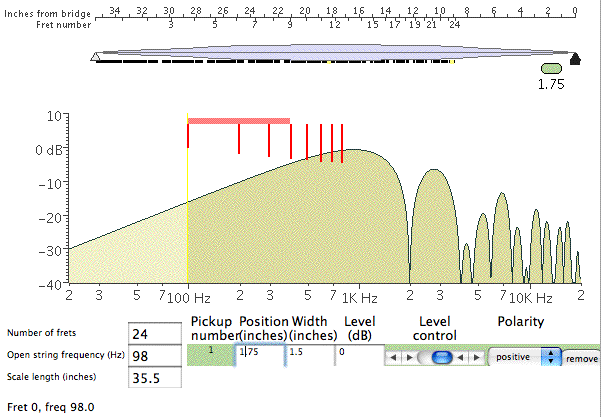
Task: Click the leftmost arrow of Level control scrollbar
Action: [393, 357]
